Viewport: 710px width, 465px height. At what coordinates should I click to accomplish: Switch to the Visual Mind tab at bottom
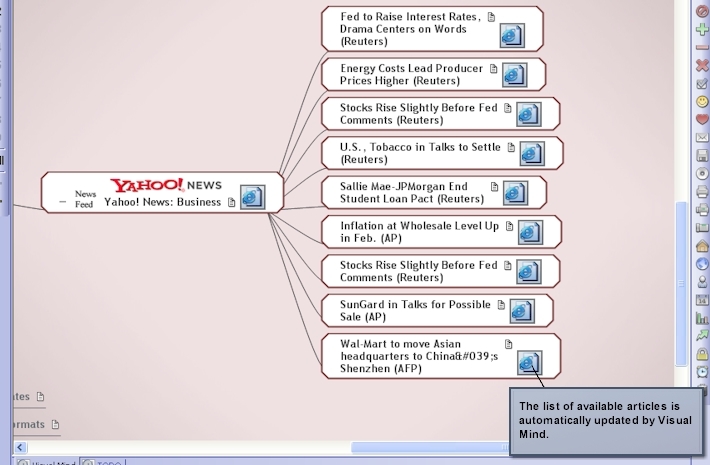click(x=47, y=462)
